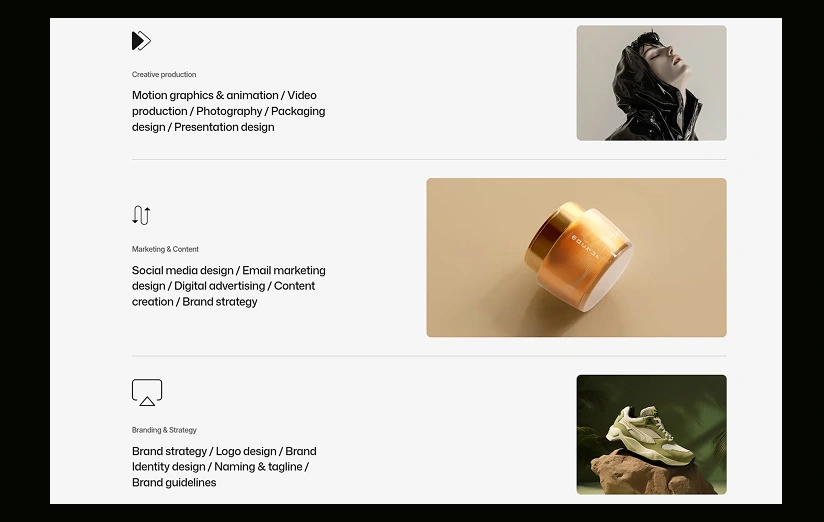Screen dimensions: 824x522
Task: Select the Marketing & Content label
Action: click(x=165, y=249)
